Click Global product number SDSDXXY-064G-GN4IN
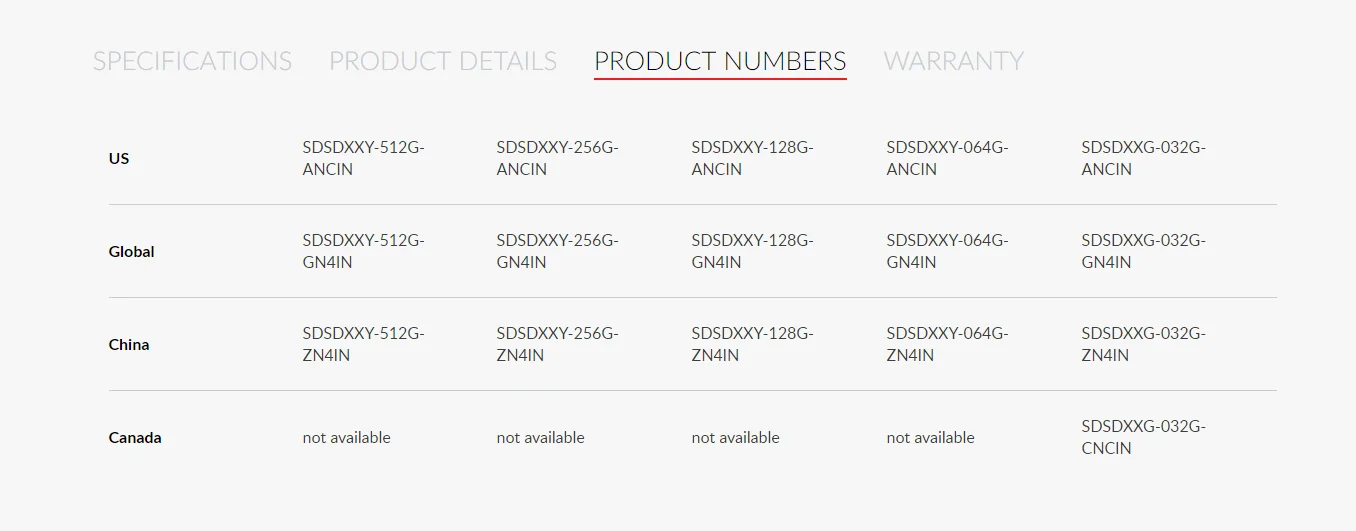 tap(947, 251)
